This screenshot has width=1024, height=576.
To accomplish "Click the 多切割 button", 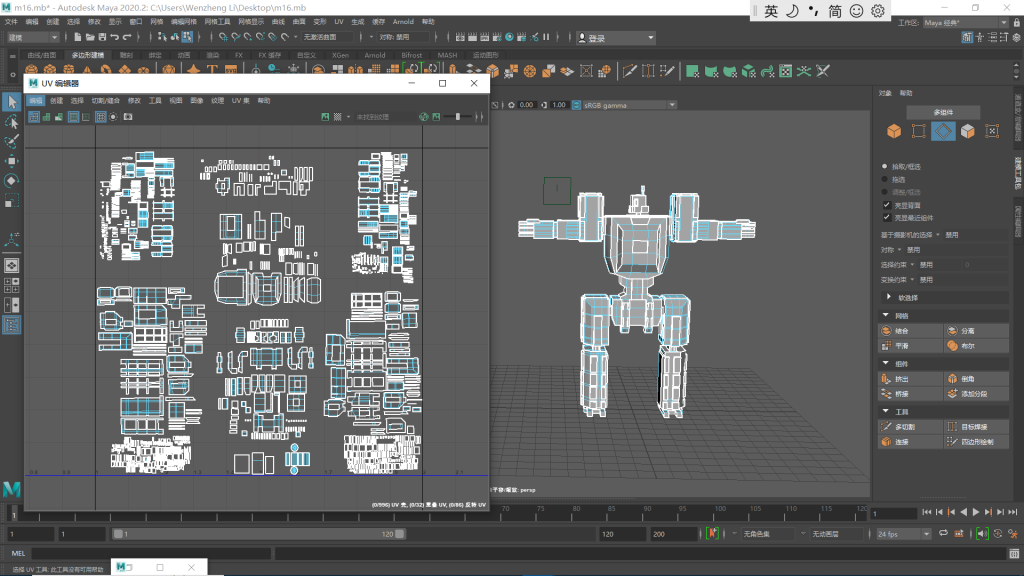I will pyautogui.click(x=911, y=426).
